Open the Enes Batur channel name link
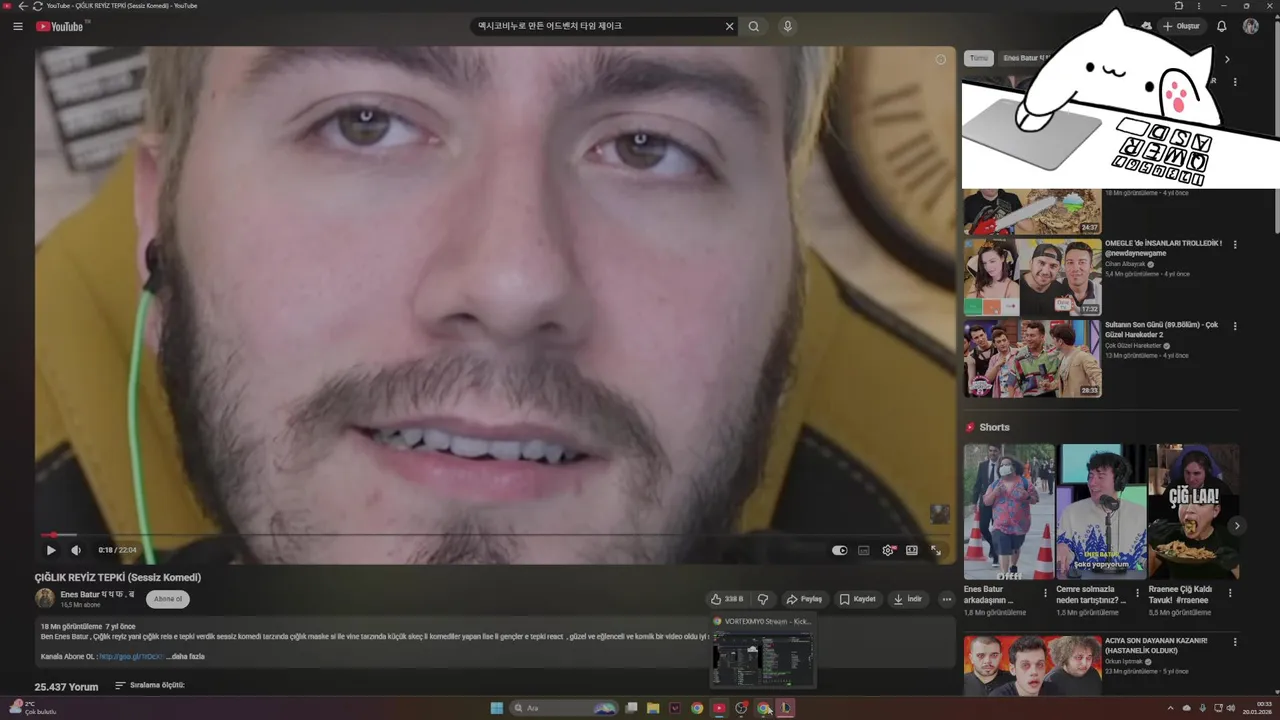Viewport: 1280px width, 720px height. (97, 594)
